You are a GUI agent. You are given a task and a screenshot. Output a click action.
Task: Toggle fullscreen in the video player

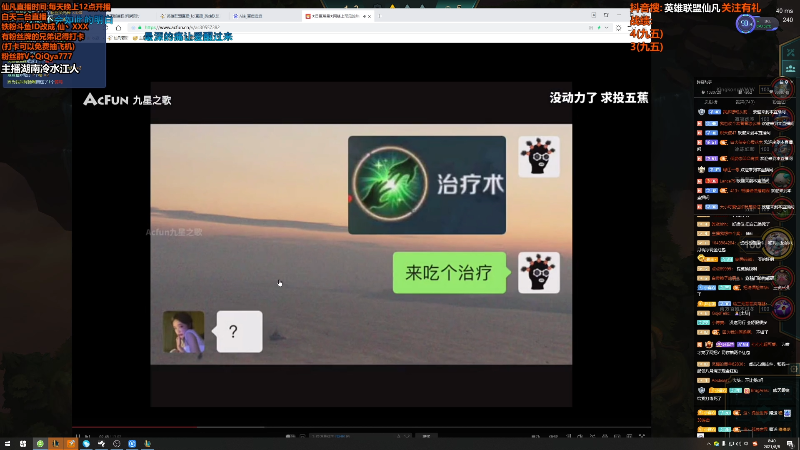coord(642,437)
